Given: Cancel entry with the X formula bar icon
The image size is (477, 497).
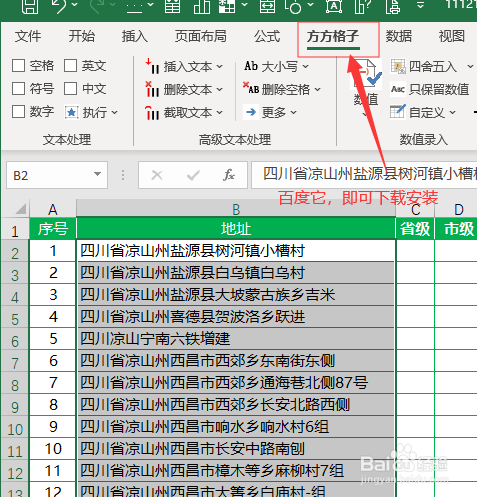Looking at the screenshot, I should pyautogui.click(x=157, y=175).
